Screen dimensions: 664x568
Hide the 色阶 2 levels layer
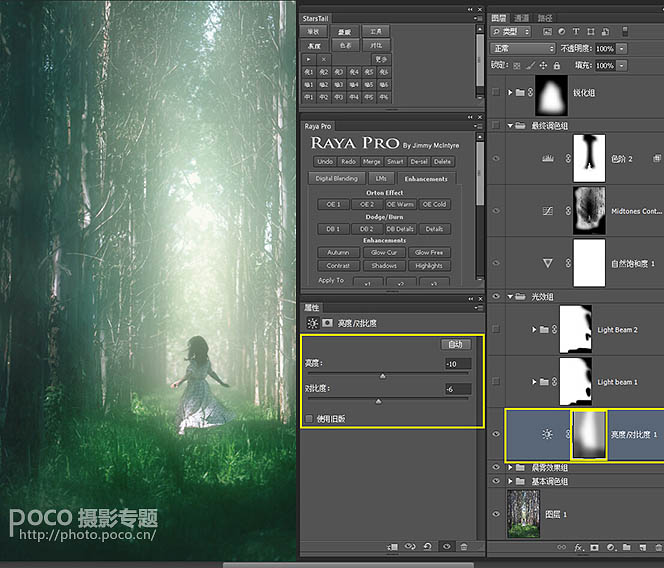click(x=496, y=158)
